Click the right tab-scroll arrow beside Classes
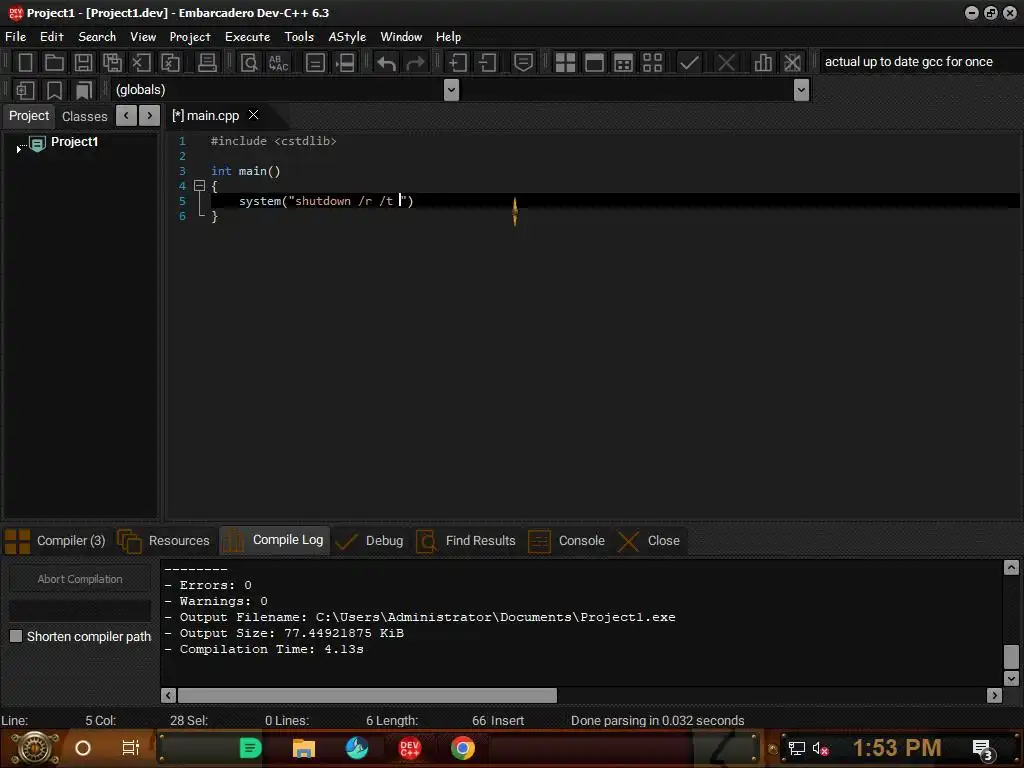The image size is (1024, 768). (x=150, y=116)
